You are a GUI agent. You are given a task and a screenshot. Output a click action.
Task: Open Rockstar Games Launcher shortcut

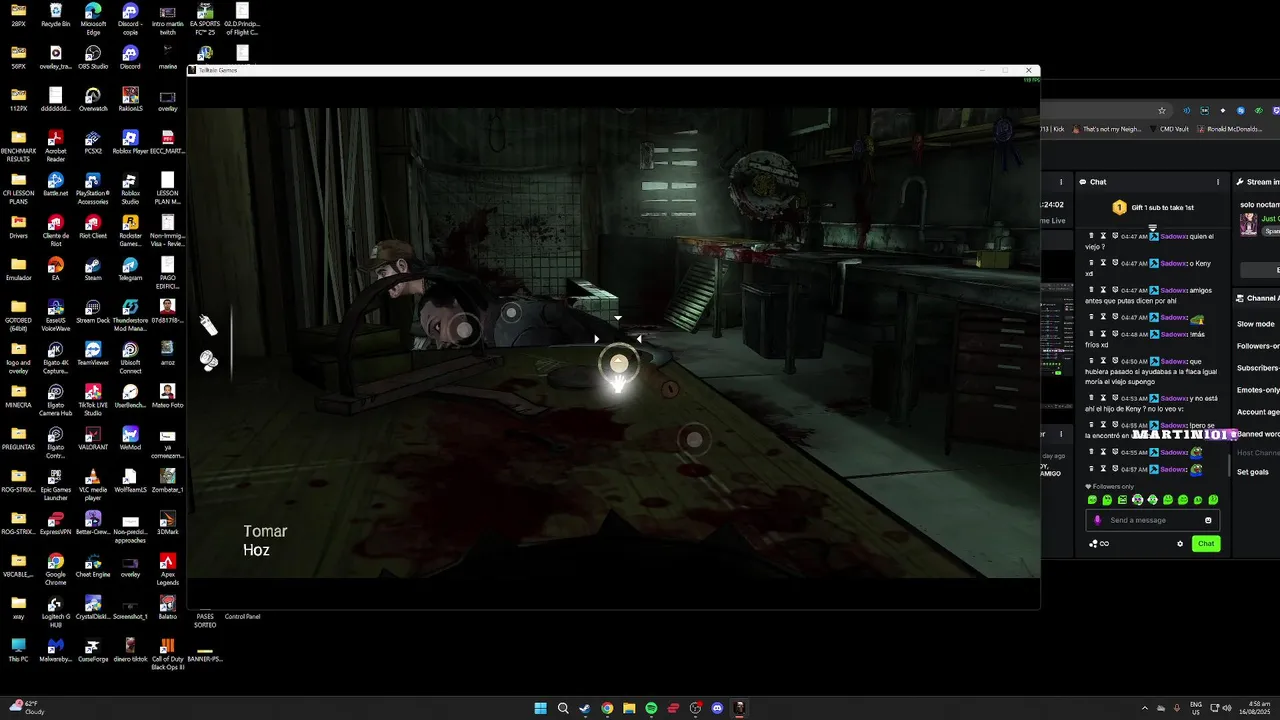(130, 231)
